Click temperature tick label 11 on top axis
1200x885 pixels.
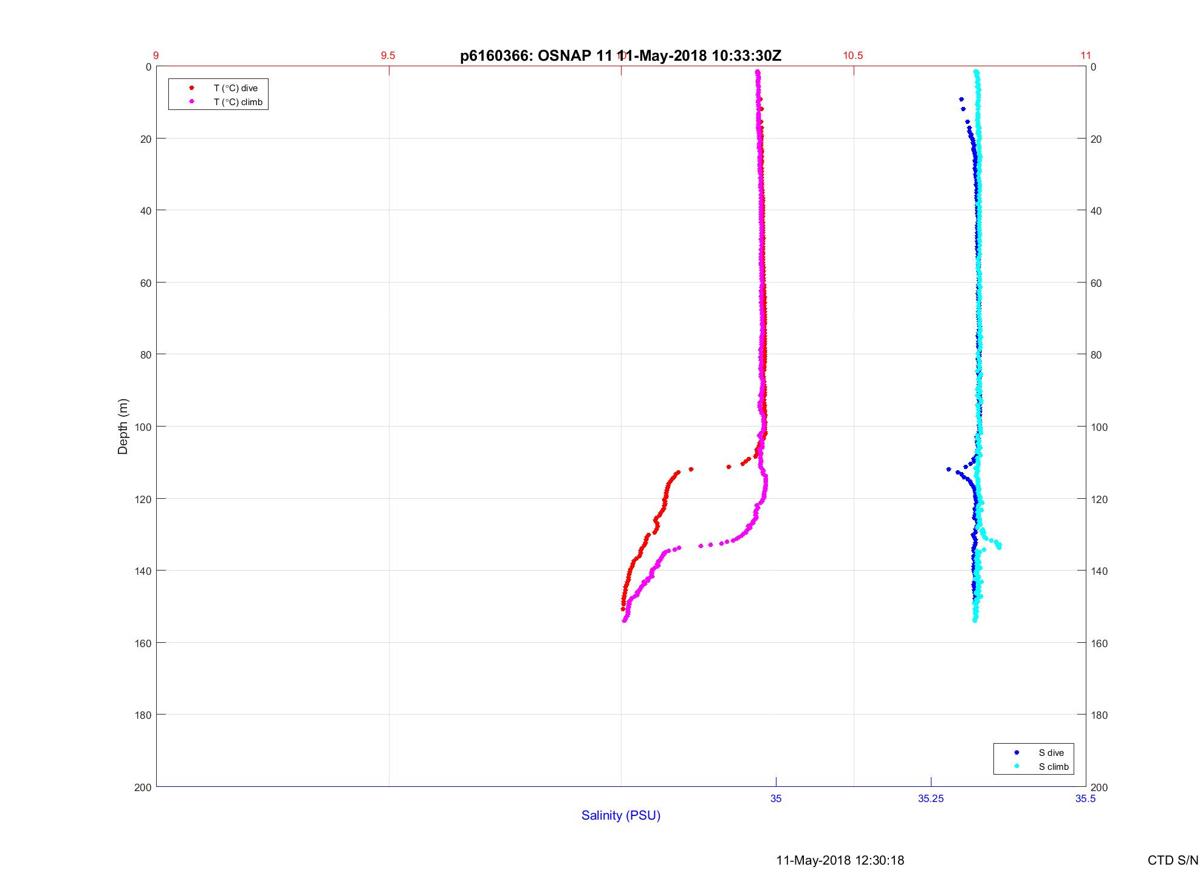pyautogui.click(x=1086, y=56)
